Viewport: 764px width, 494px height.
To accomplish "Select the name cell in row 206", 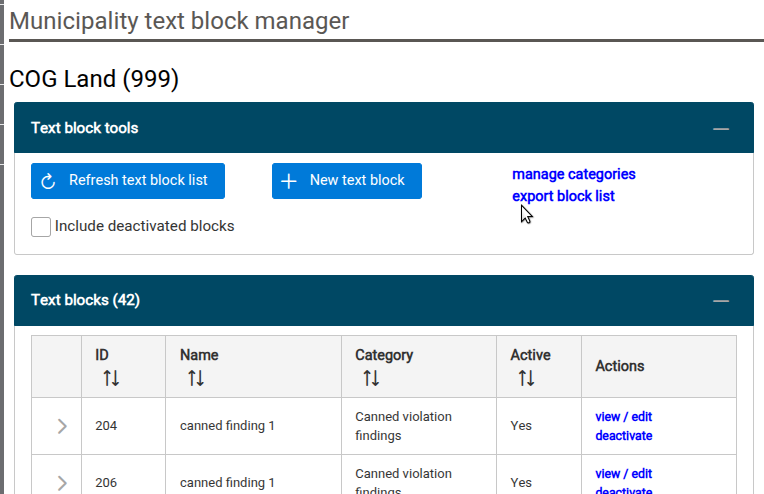I will (x=253, y=475).
